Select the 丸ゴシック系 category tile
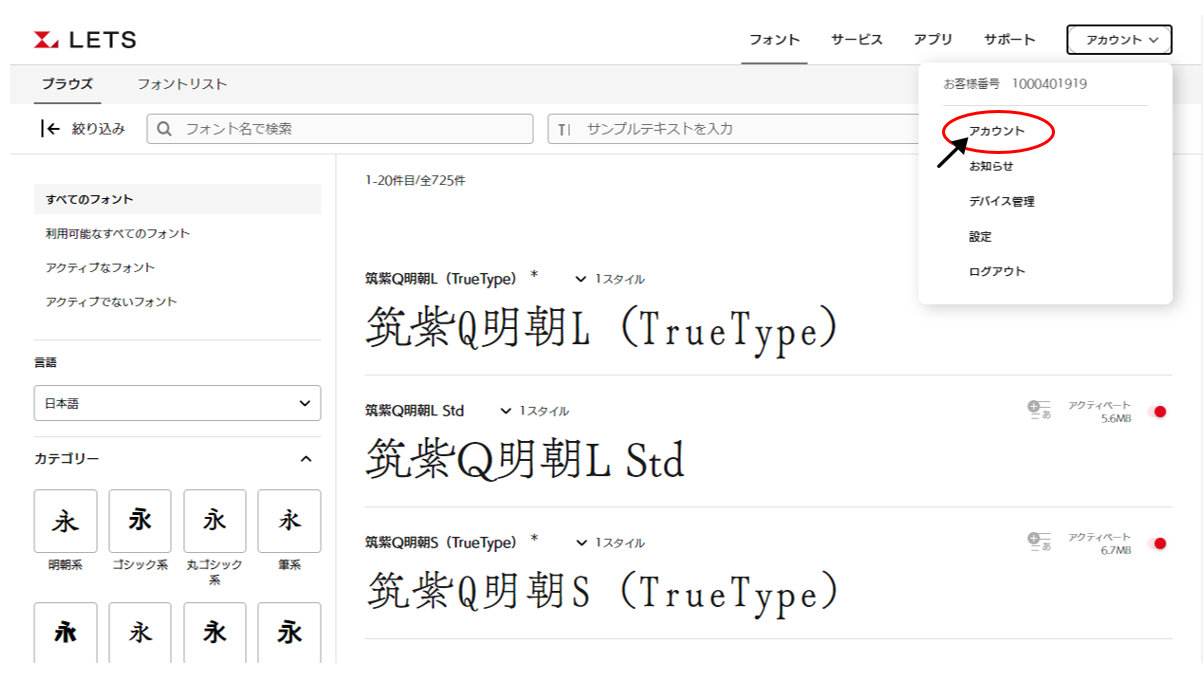Viewport: 1204px width, 675px height. [x=215, y=521]
